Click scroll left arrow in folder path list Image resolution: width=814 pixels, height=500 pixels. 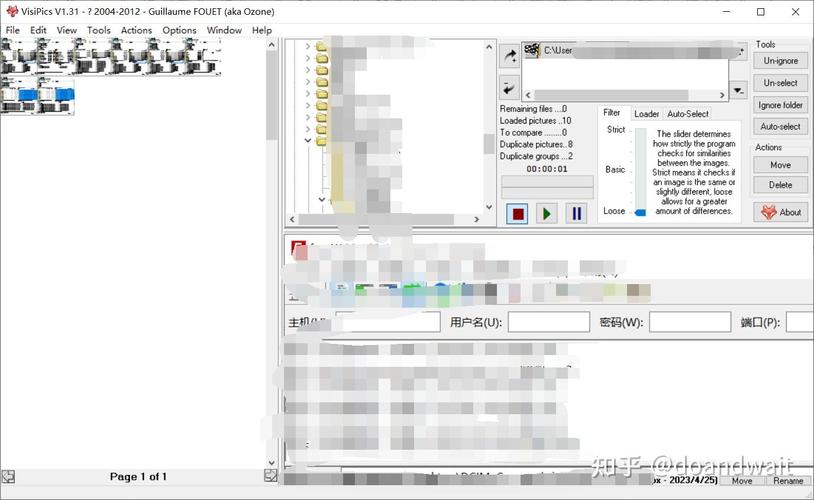click(x=528, y=95)
